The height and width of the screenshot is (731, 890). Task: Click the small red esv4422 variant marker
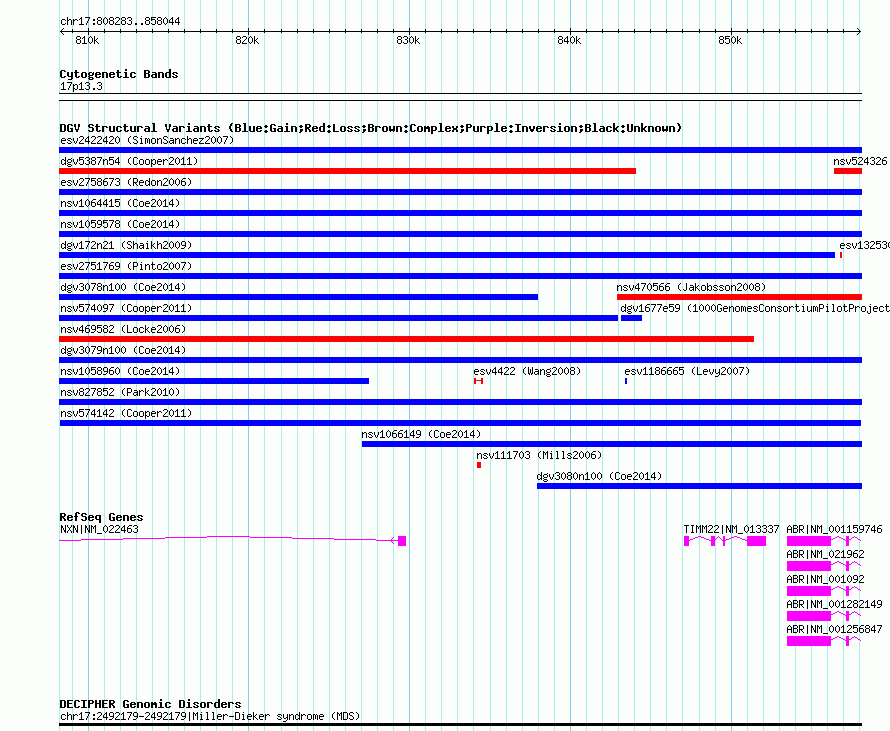pyautogui.click(x=479, y=381)
